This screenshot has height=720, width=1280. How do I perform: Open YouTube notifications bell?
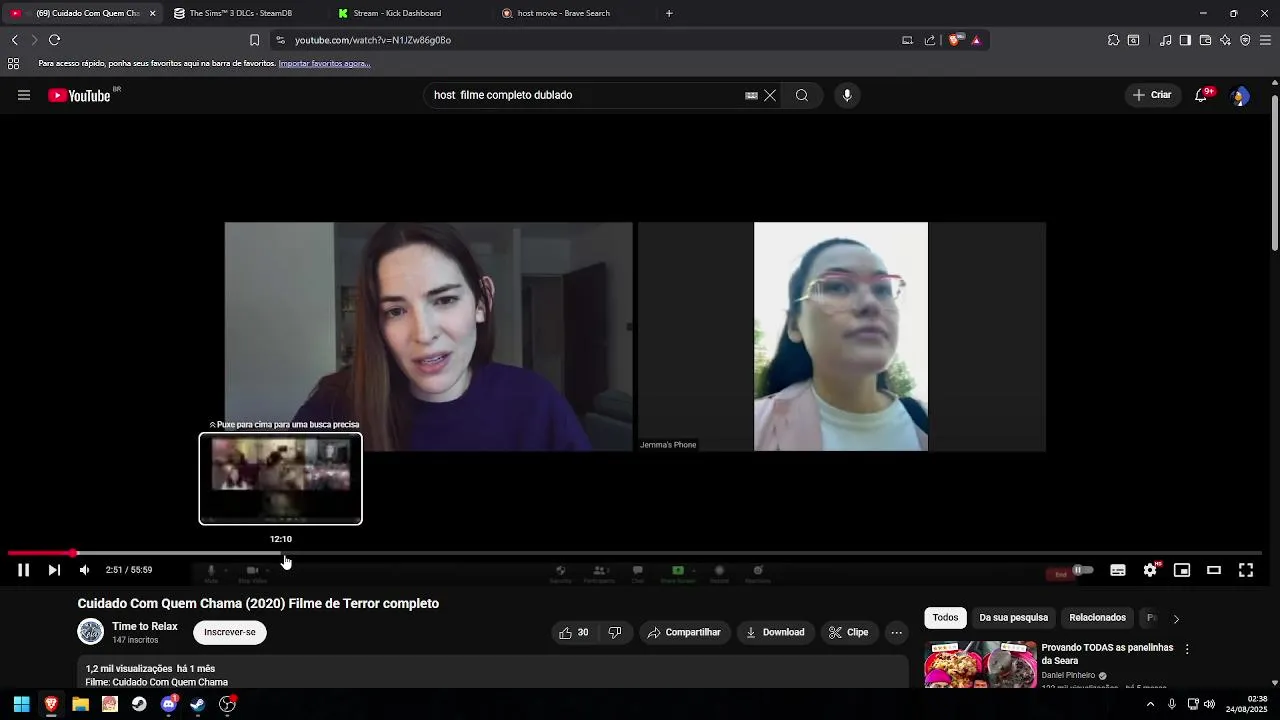pyautogui.click(x=1202, y=95)
